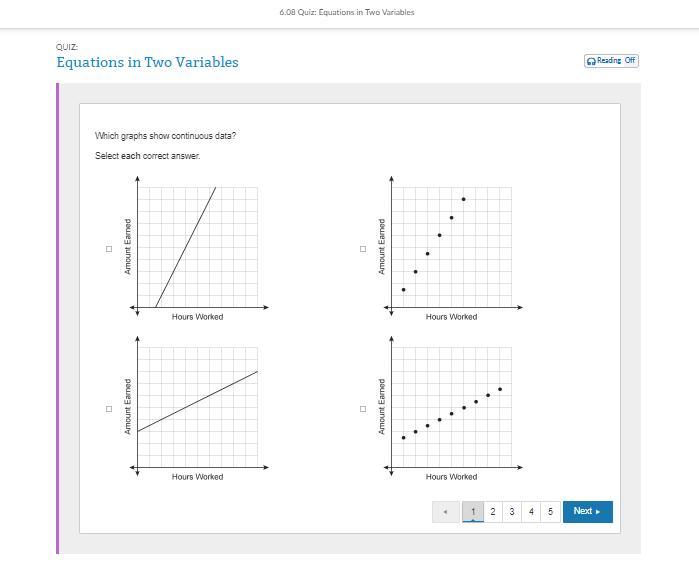699x572 pixels.
Task: Toggle the Reading Off headphone button
Action: [x=611, y=61]
